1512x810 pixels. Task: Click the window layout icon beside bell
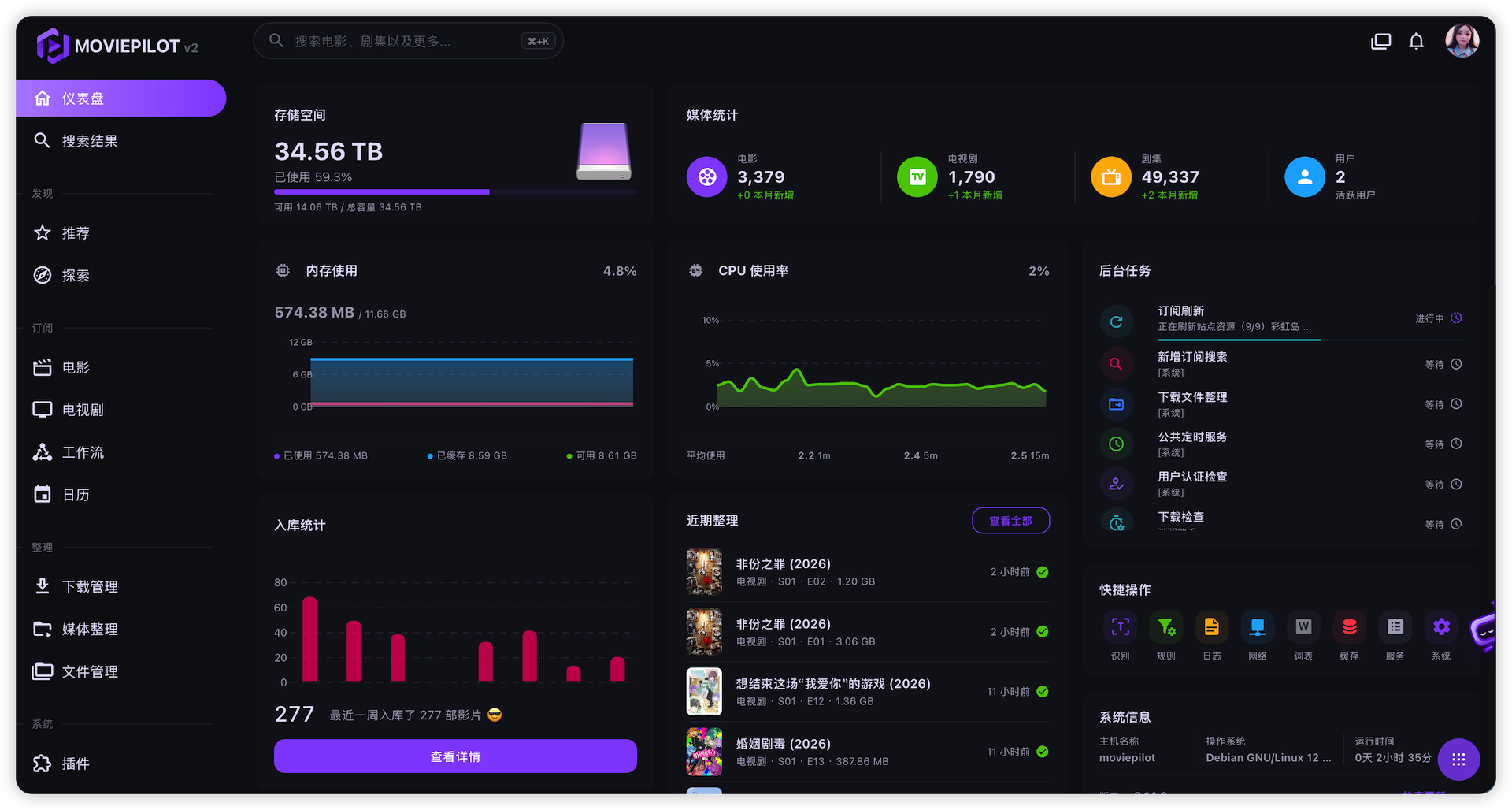tap(1381, 41)
